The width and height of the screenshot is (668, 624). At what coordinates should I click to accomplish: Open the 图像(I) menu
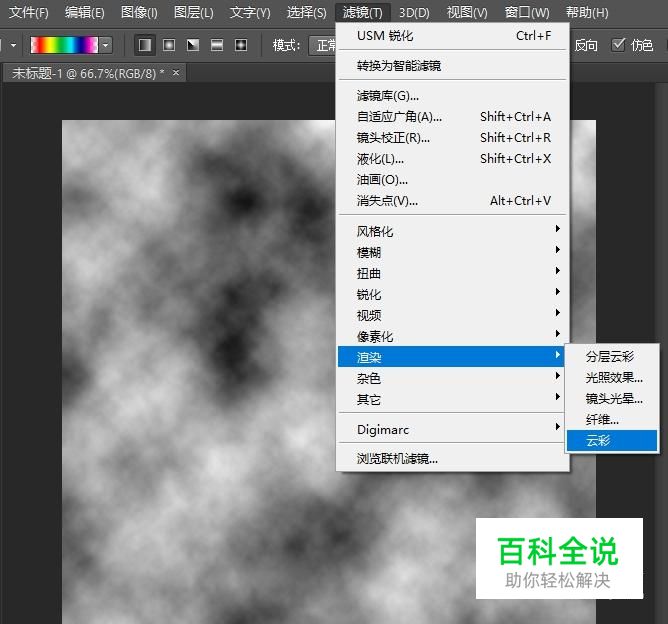[139, 12]
